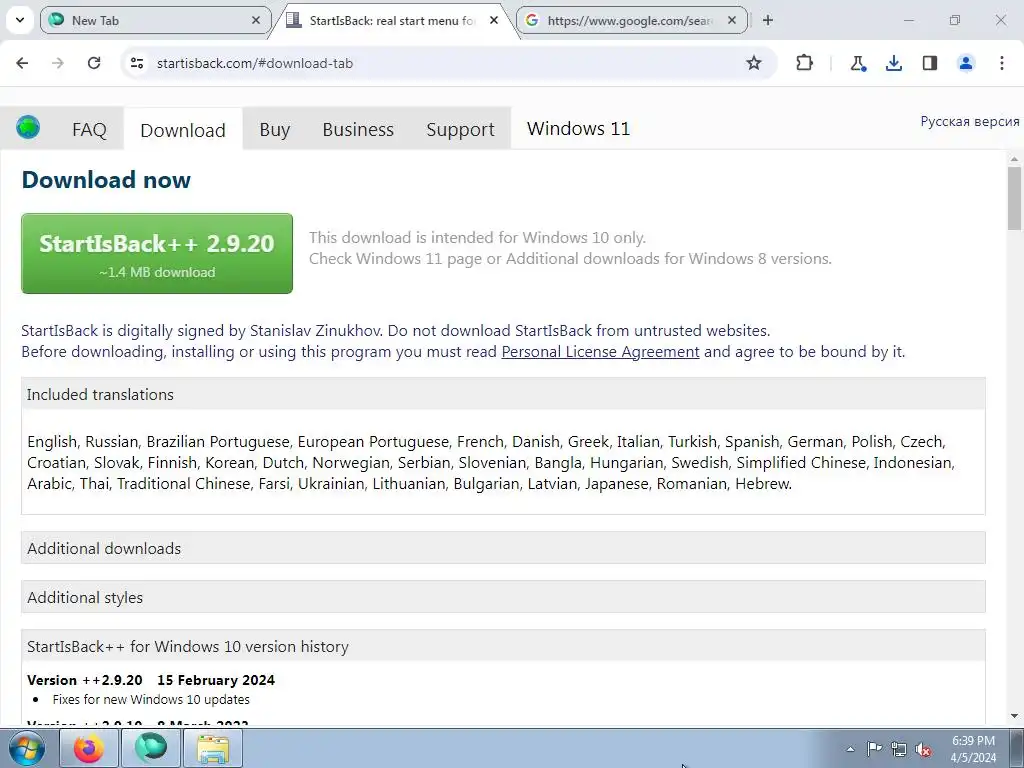Viewport: 1024px width, 768px height.
Task: Click 'This download is intended for Windows 10 only.'
Action: click(x=477, y=237)
